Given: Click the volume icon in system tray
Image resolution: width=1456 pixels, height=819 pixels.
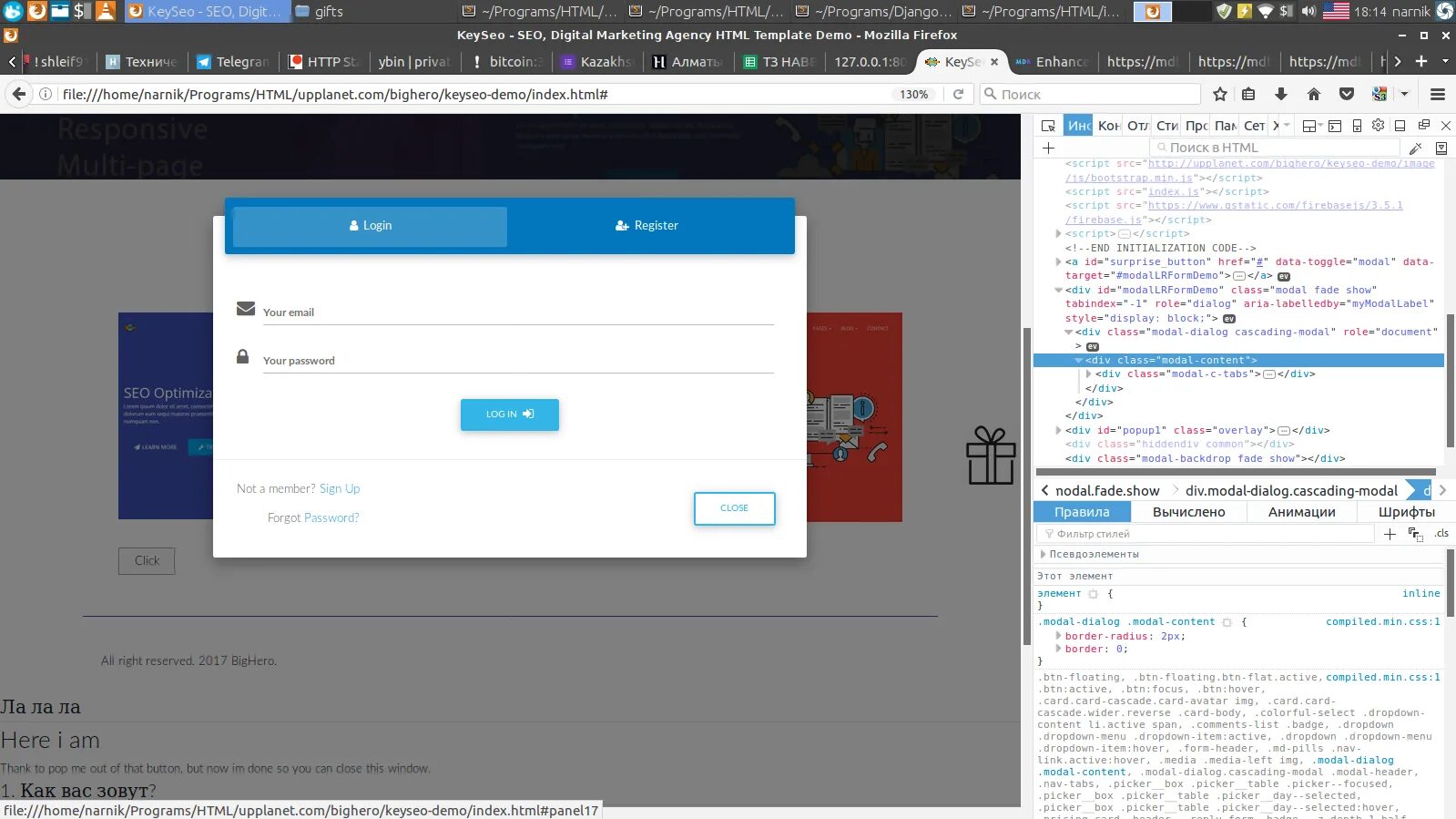Looking at the screenshot, I should pyautogui.click(x=1308, y=11).
